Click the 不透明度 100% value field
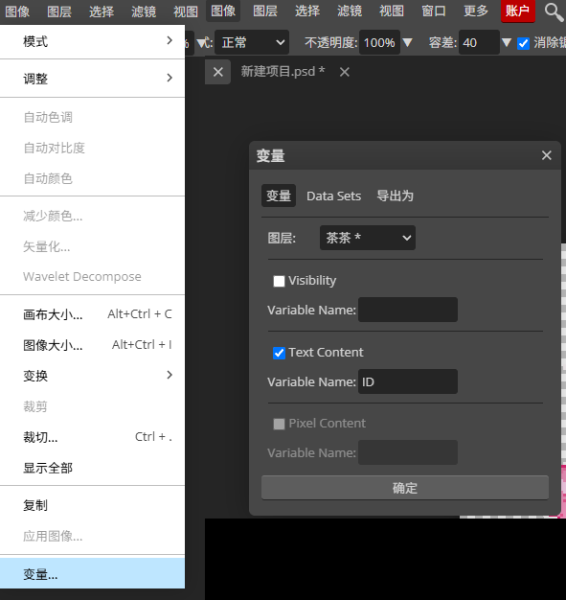This screenshot has width=566, height=600. [380, 42]
